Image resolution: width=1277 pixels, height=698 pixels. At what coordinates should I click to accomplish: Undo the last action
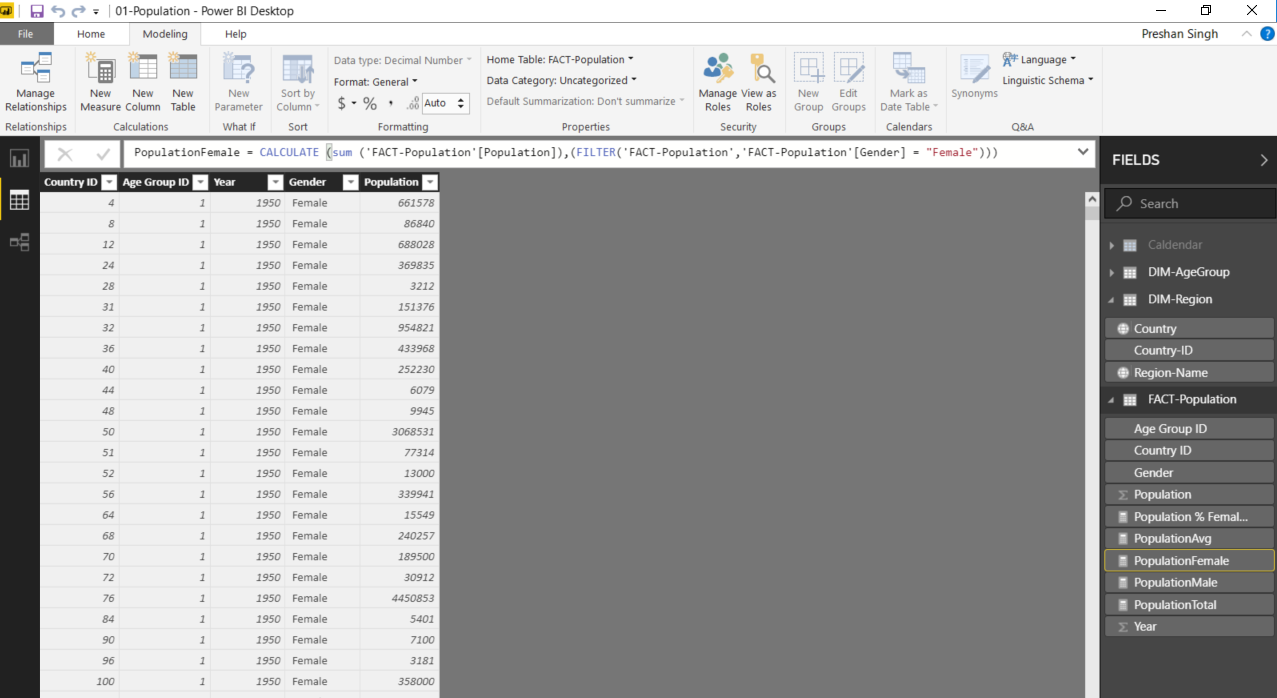[58, 11]
